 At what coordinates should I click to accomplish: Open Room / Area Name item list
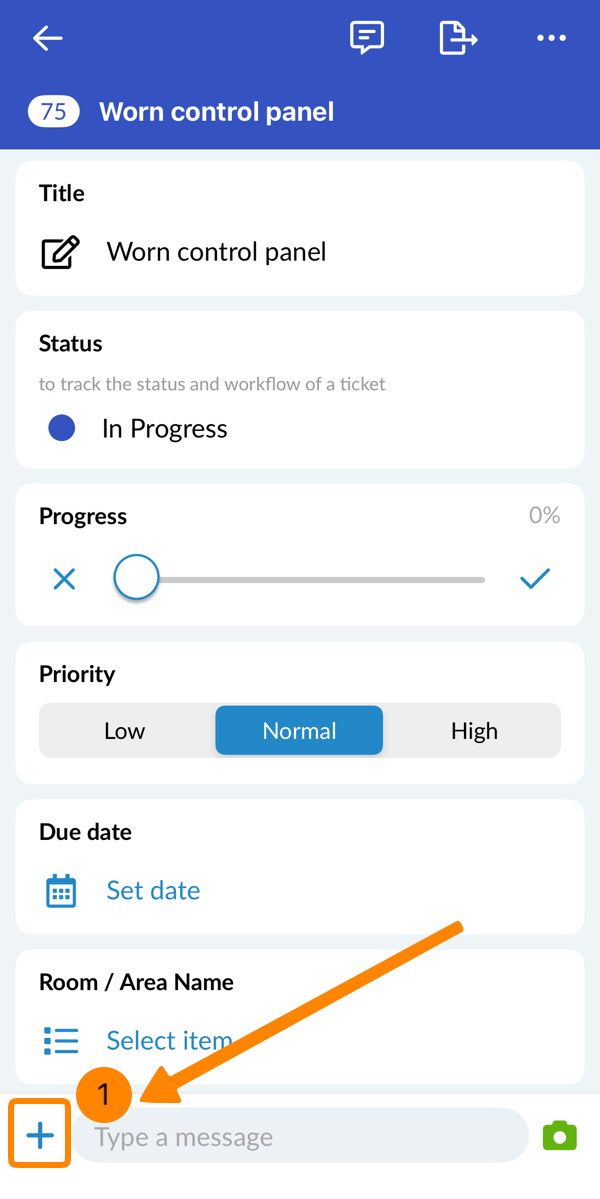61,1040
